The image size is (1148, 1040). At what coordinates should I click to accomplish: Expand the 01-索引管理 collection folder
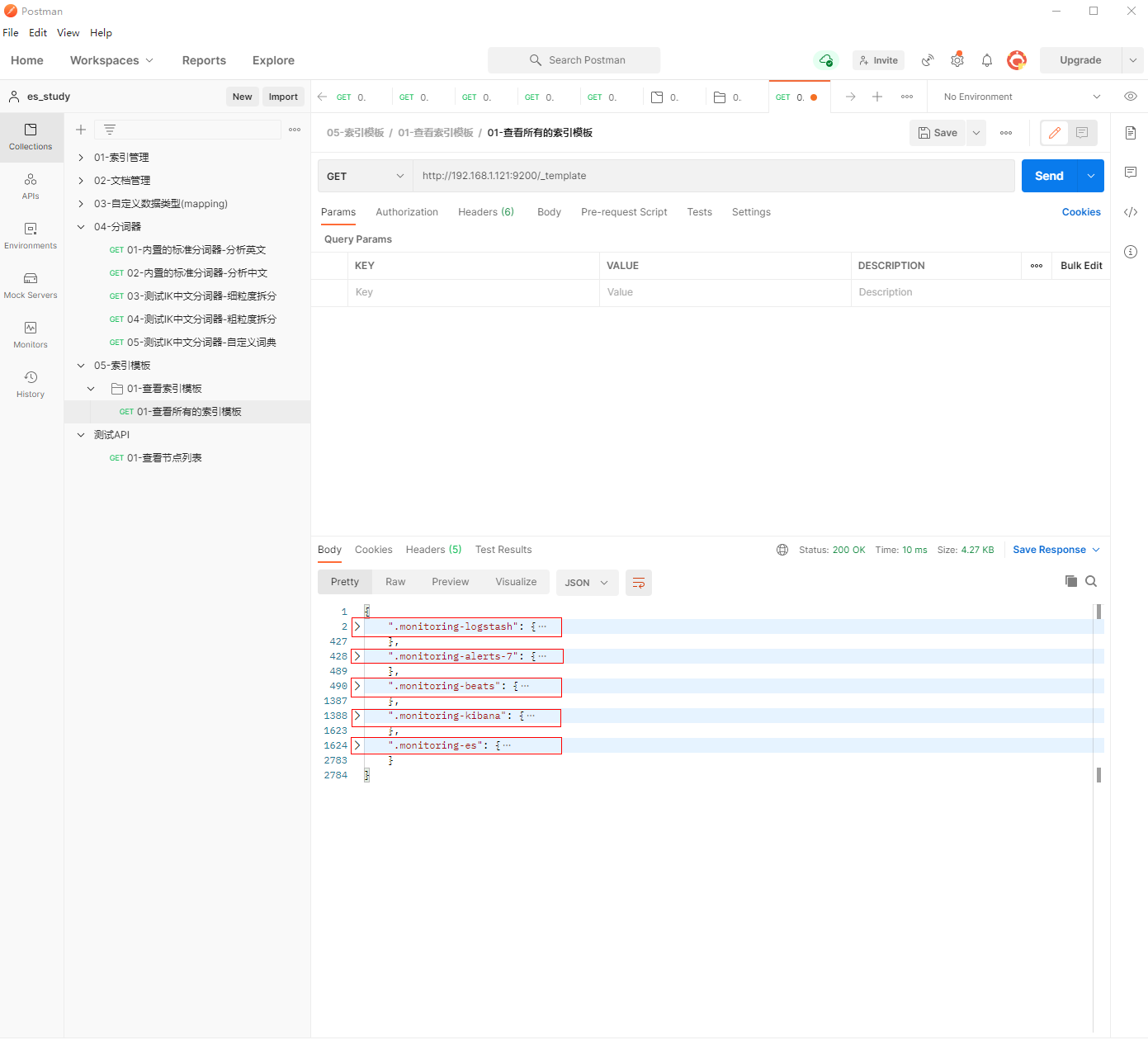(x=81, y=158)
